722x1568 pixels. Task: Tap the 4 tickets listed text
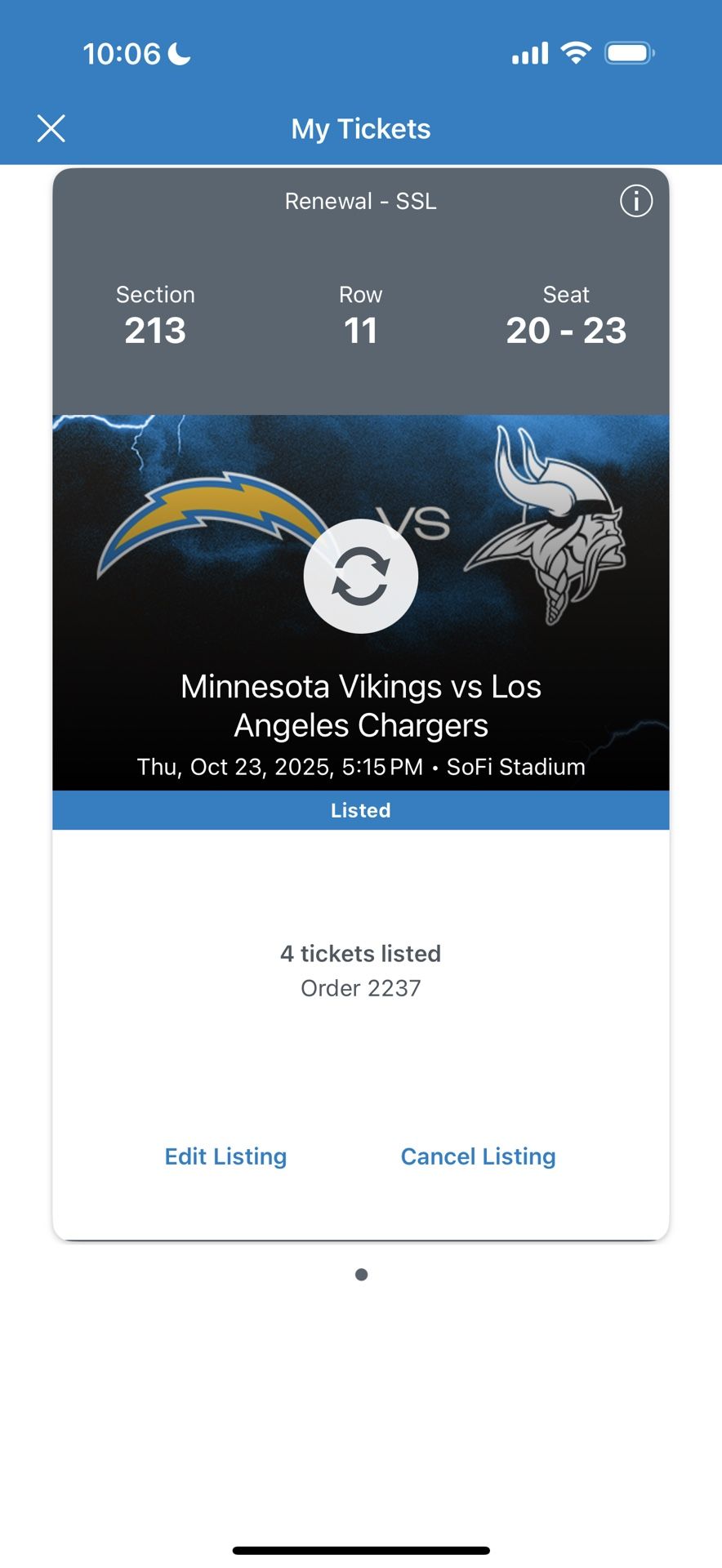(360, 953)
